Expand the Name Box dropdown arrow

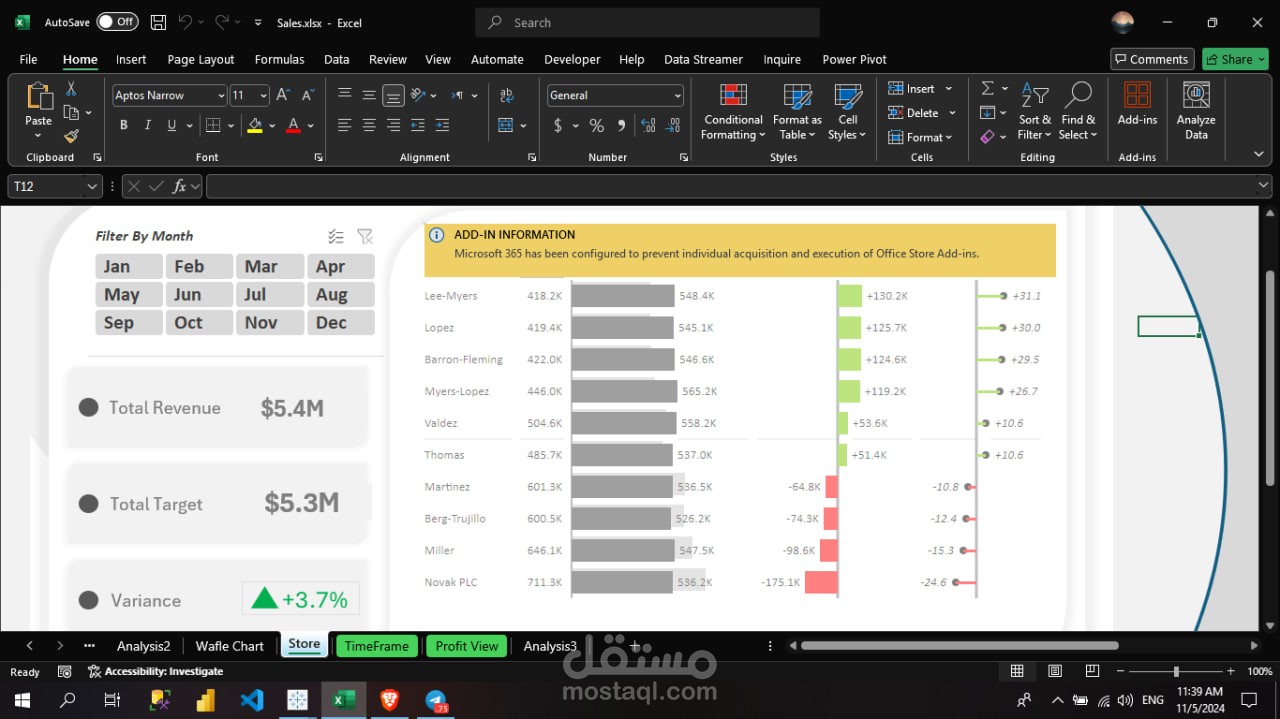(92, 186)
